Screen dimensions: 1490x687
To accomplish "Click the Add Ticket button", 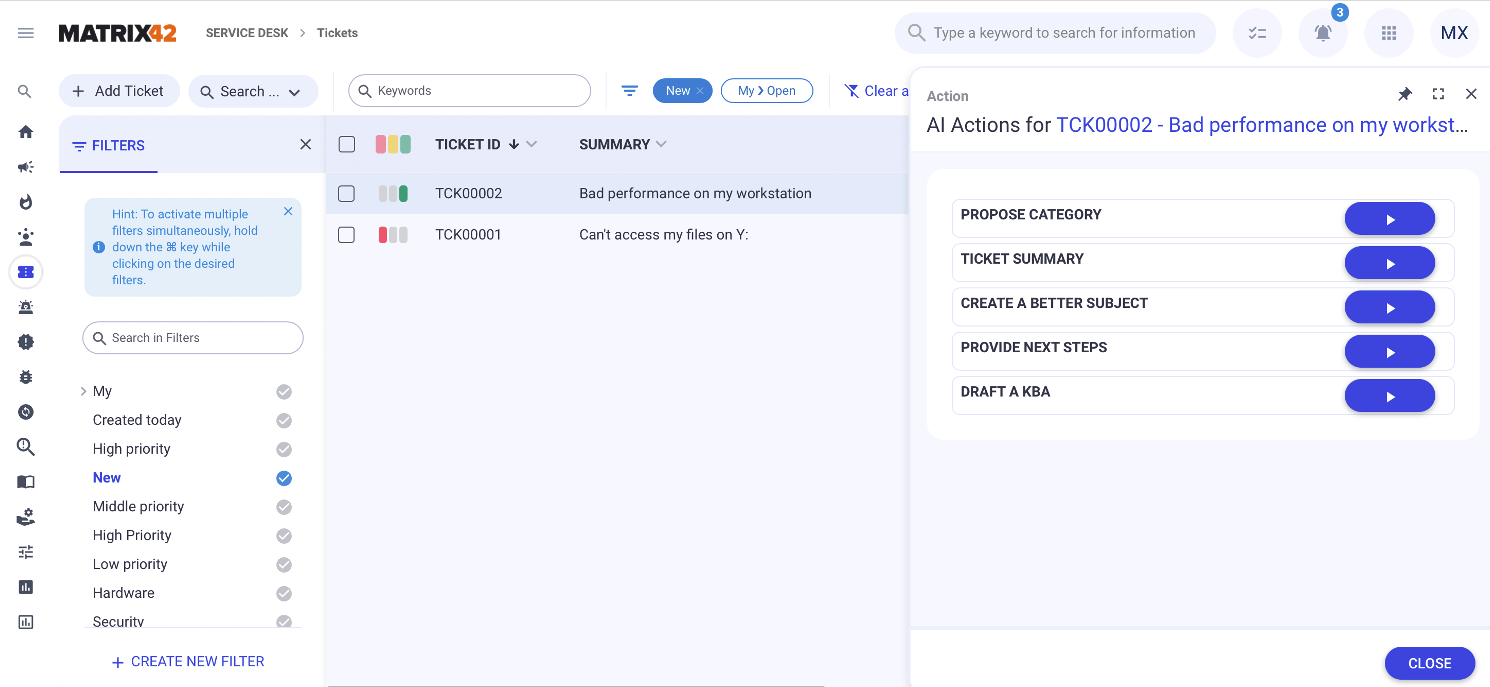I will click(119, 91).
